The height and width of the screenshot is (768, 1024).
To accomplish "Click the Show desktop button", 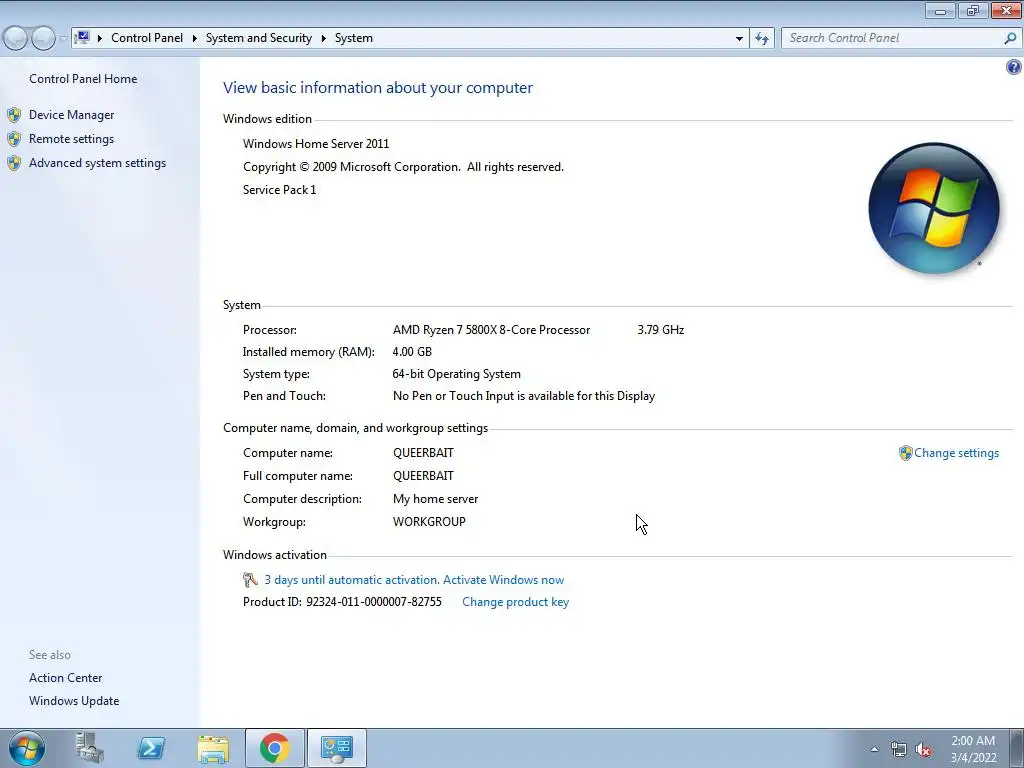I will click(1017, 748).
